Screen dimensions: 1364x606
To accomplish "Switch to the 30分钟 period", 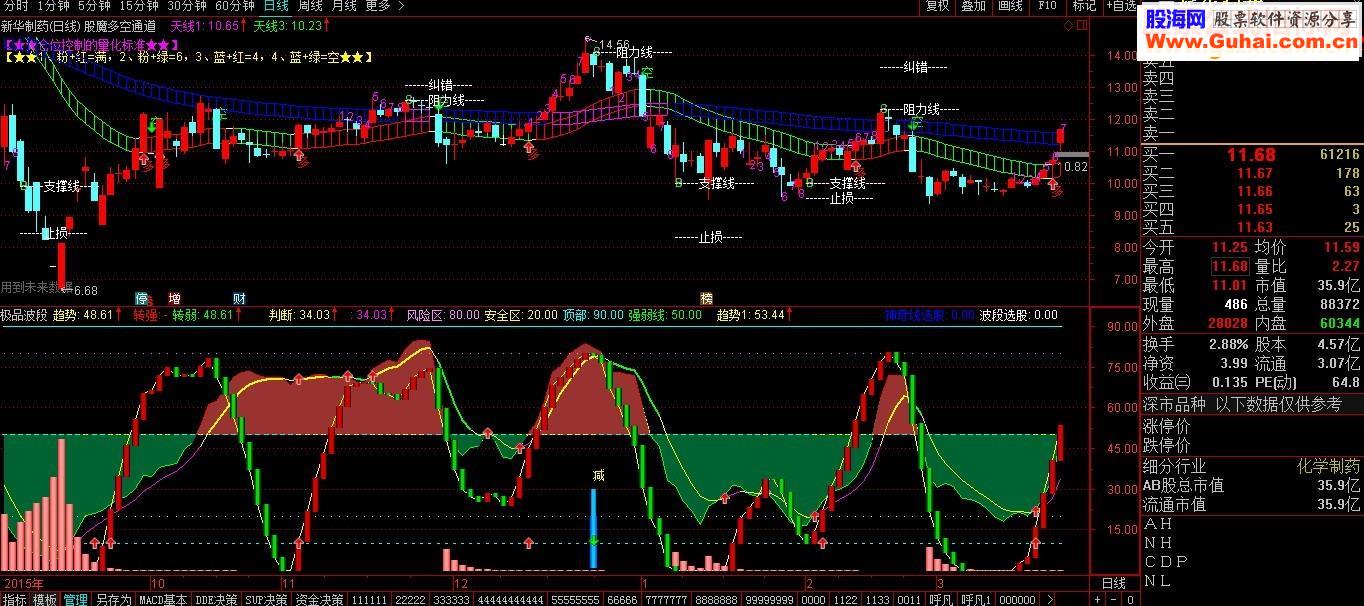I will (187, 6).
